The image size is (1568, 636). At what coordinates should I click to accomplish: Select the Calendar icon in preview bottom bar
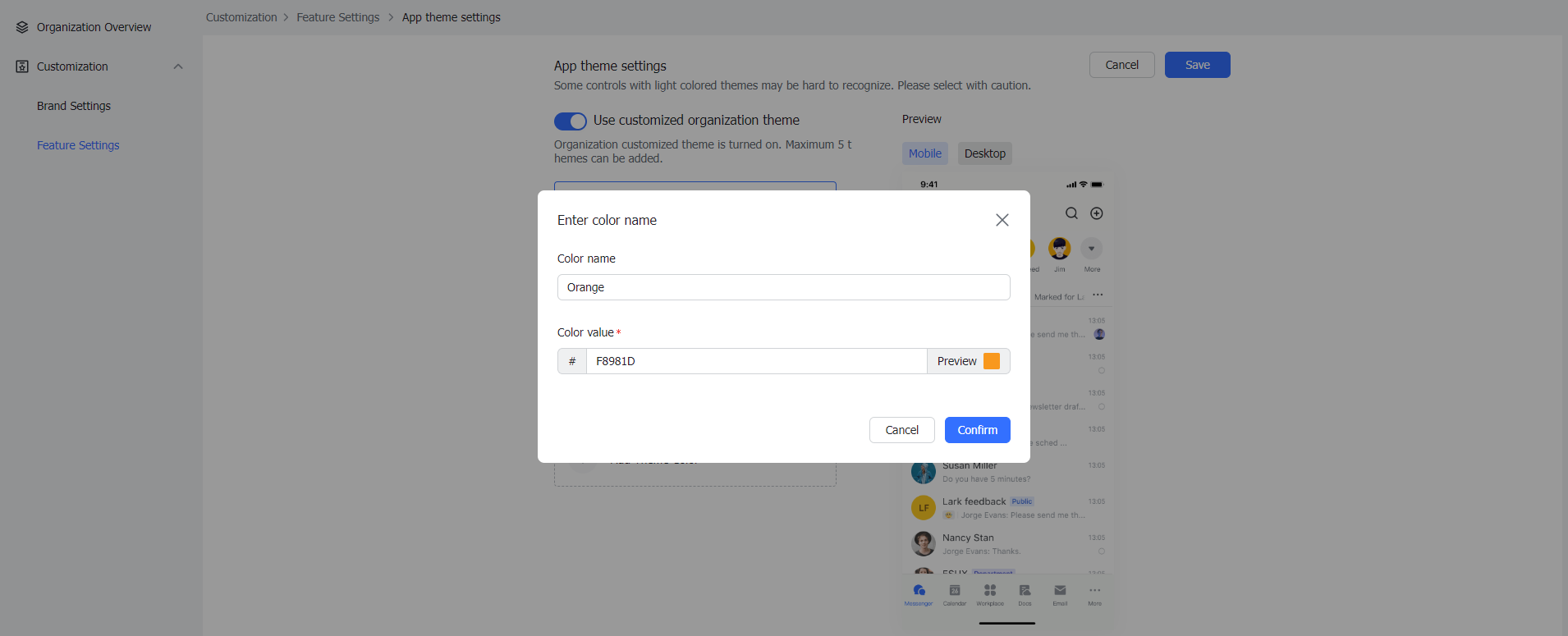tap(955, 590)
